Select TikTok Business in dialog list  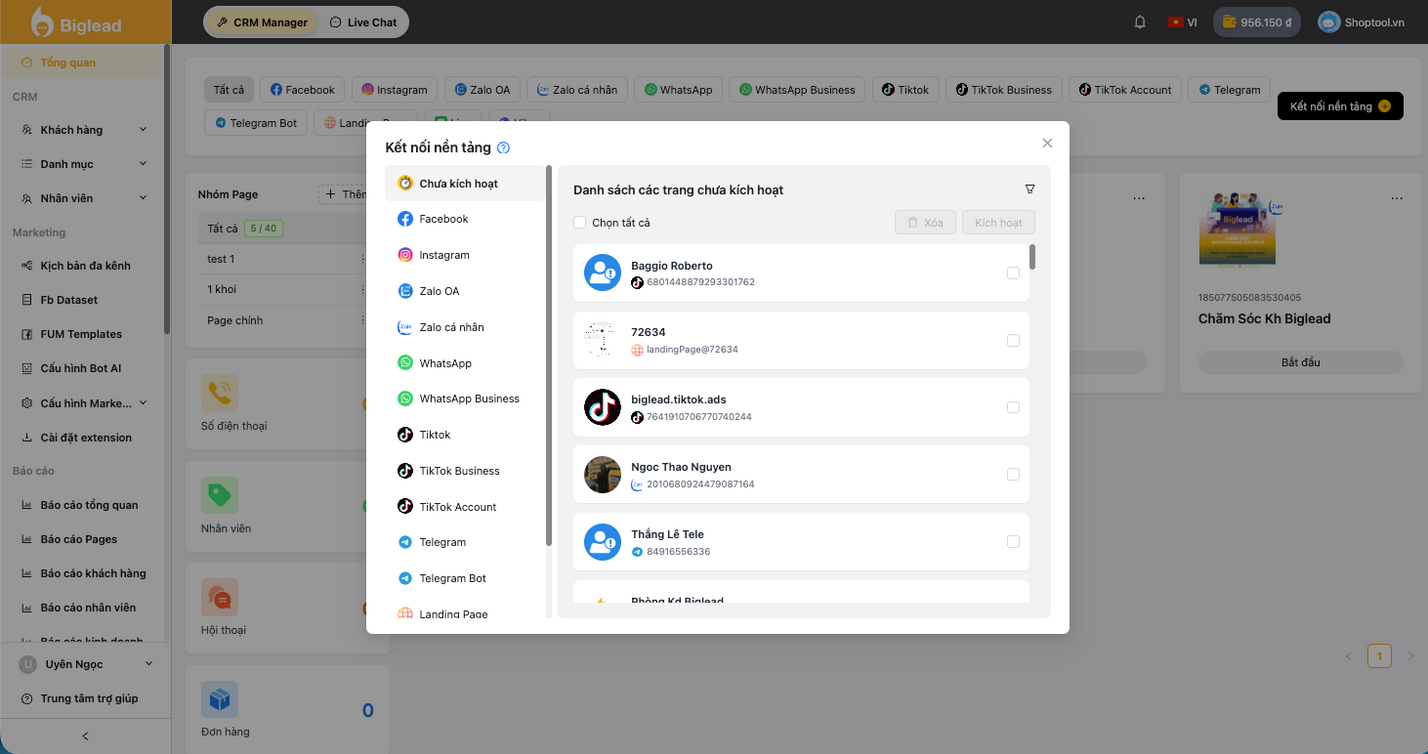[x=465, y=470]
